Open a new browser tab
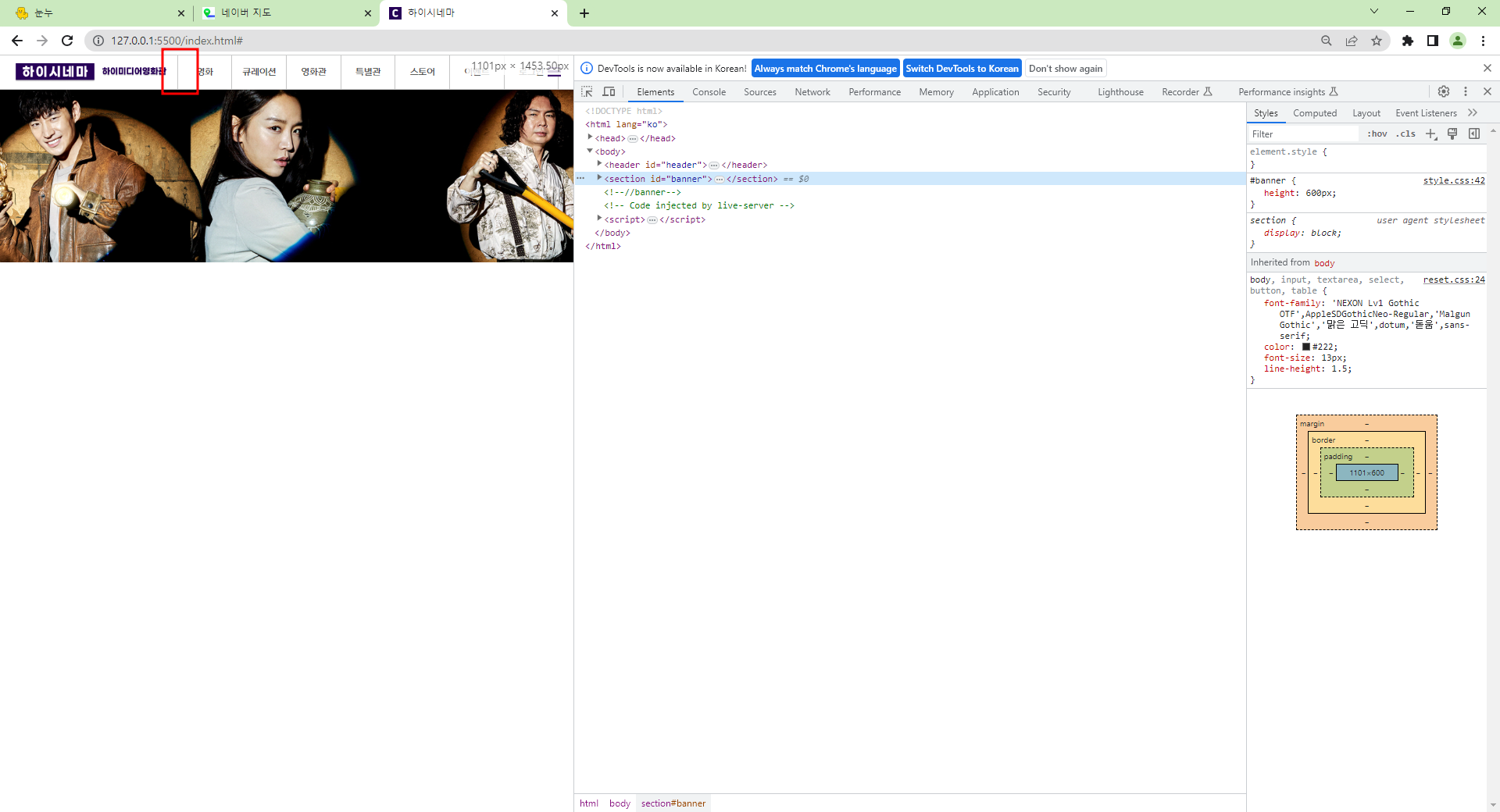 click(x=584, y=13)
